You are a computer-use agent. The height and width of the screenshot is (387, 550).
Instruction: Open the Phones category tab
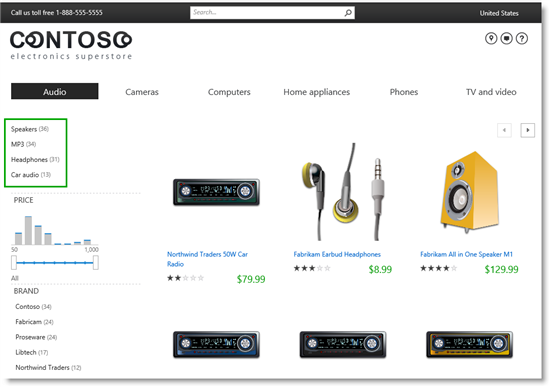tap(404, 92)
